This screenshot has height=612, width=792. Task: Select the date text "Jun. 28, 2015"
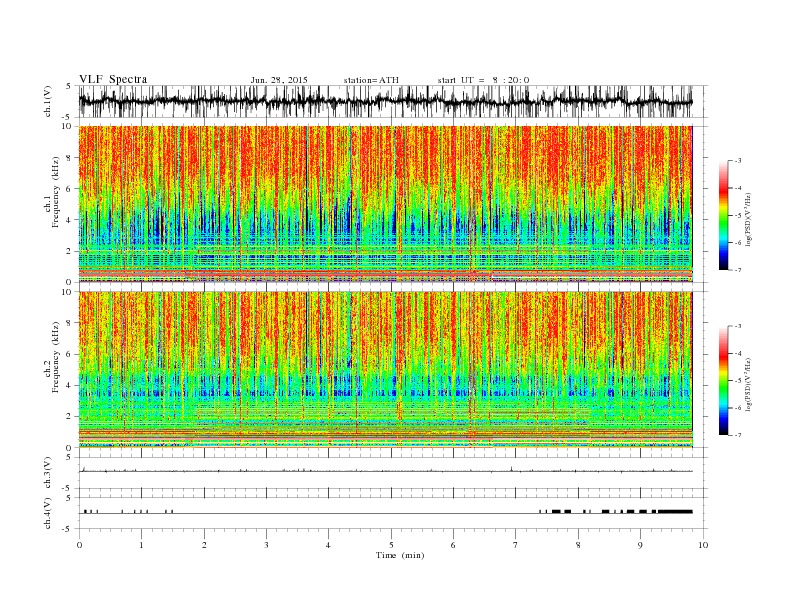click(279, 80)
